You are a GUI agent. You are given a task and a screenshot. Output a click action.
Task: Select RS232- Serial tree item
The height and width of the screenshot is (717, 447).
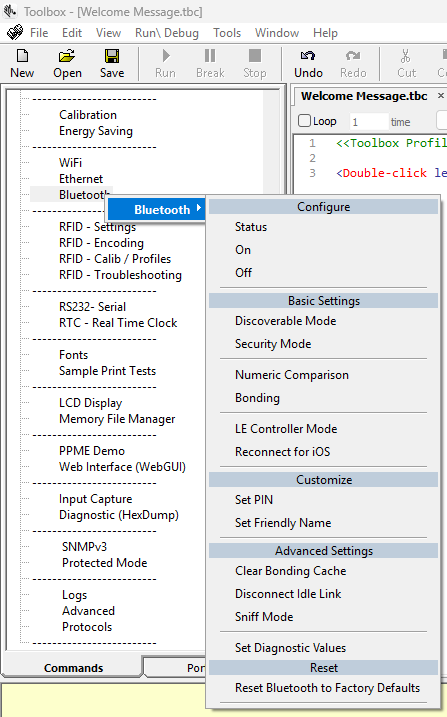click(x=92, y=307)
